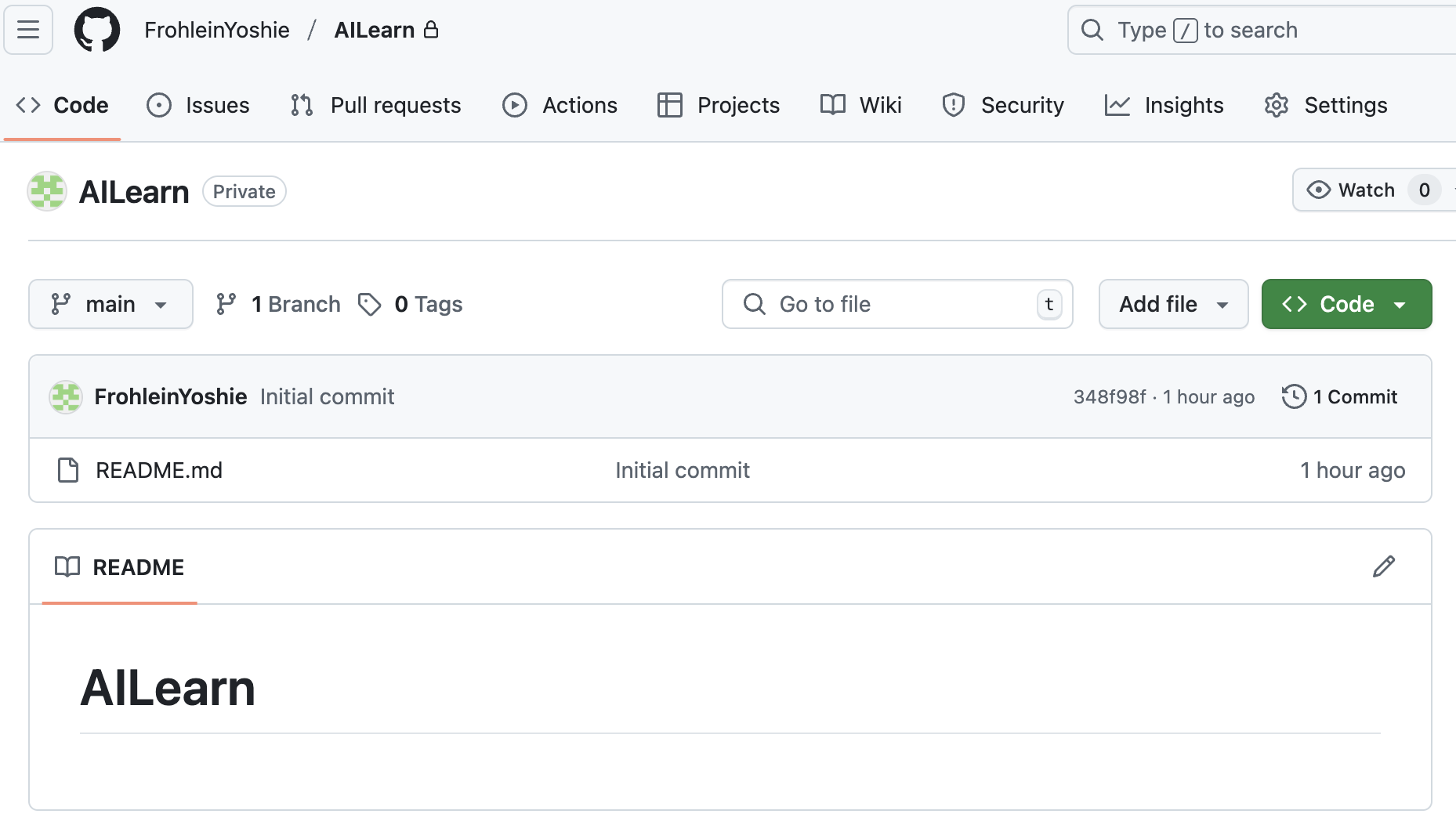Click the Private visibility badge
Viewport: 1456px width, 832px height.
244,191
